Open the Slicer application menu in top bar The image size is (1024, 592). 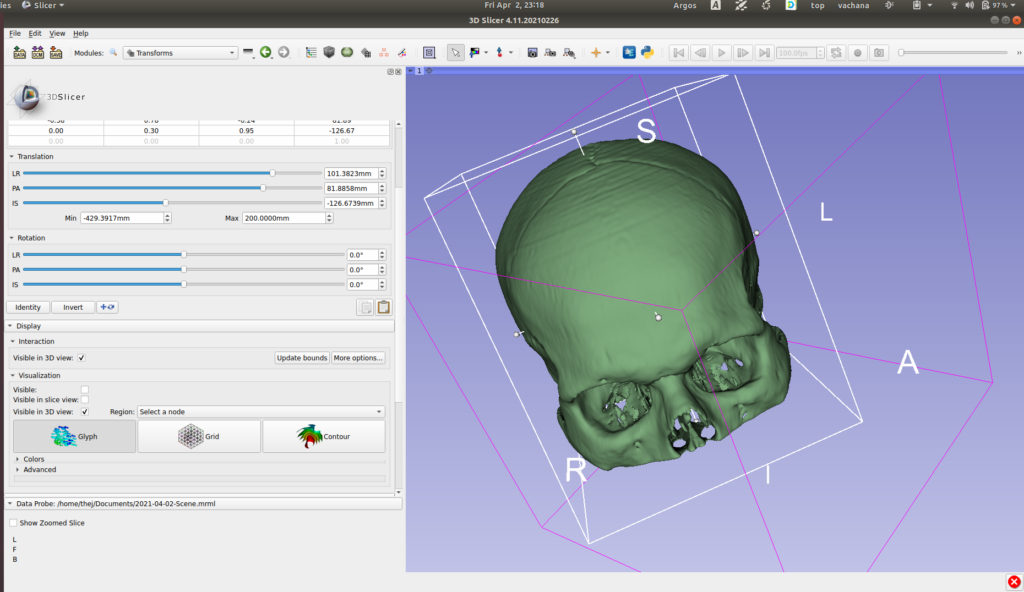[44, 5]
